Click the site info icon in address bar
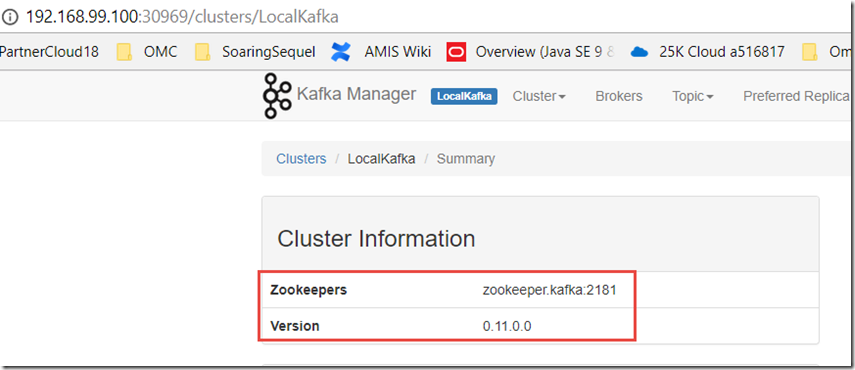 point(10,16)
